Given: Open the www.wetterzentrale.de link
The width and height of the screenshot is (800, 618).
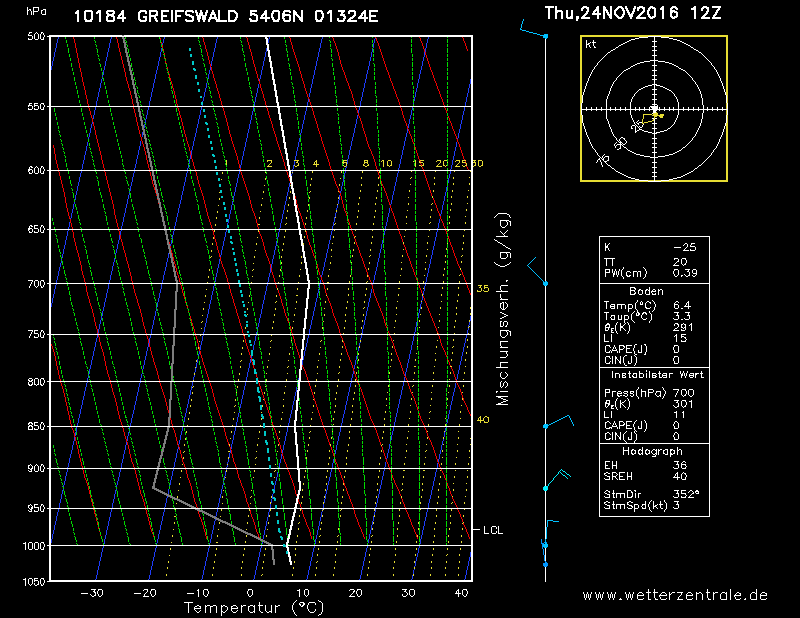Looking at the screenshot, I should point(675,594).
